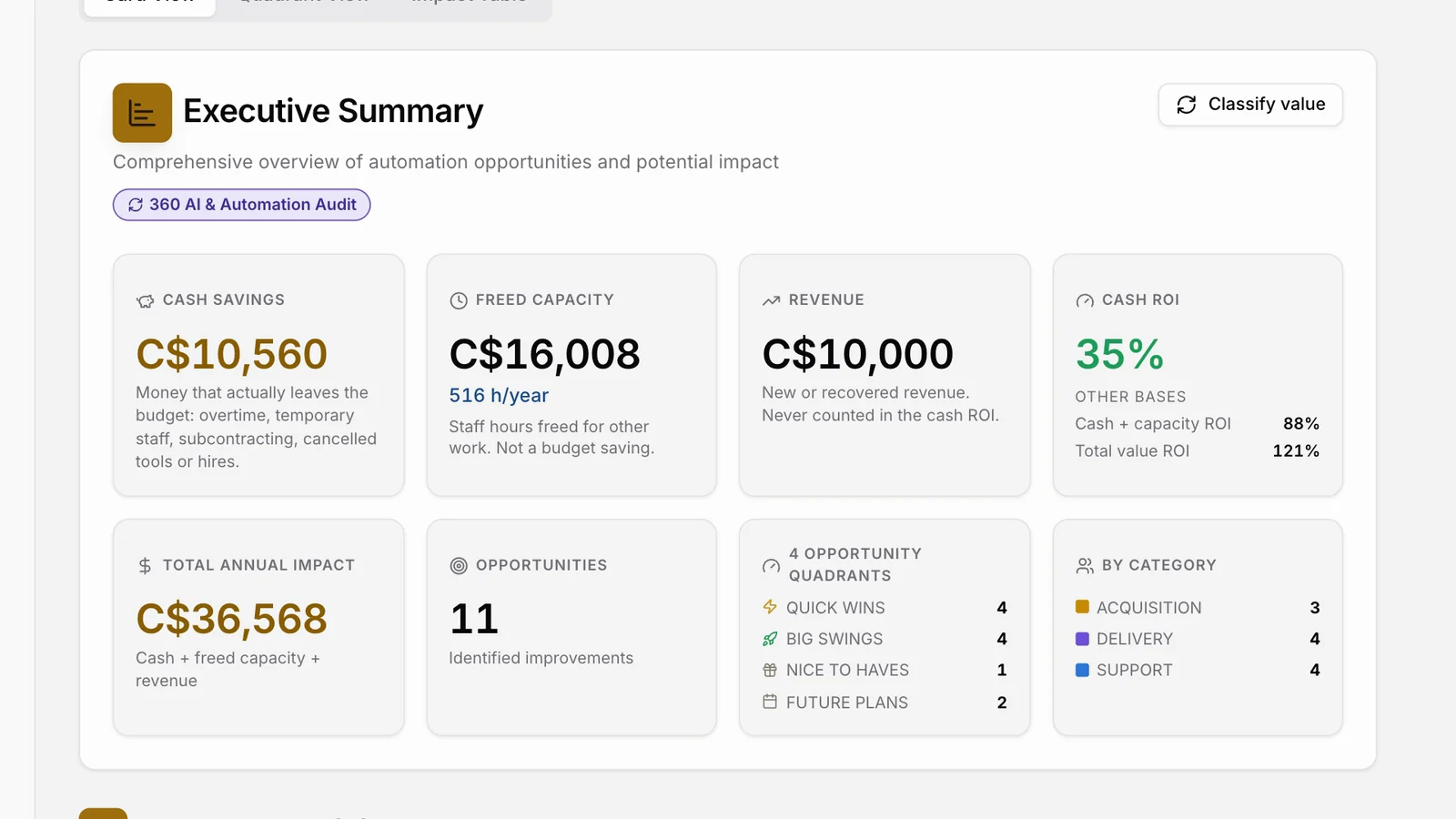Click the C$16,008 freed capacity value
The height and width of the screenshot is (819, 1456).
coord(544,354)
